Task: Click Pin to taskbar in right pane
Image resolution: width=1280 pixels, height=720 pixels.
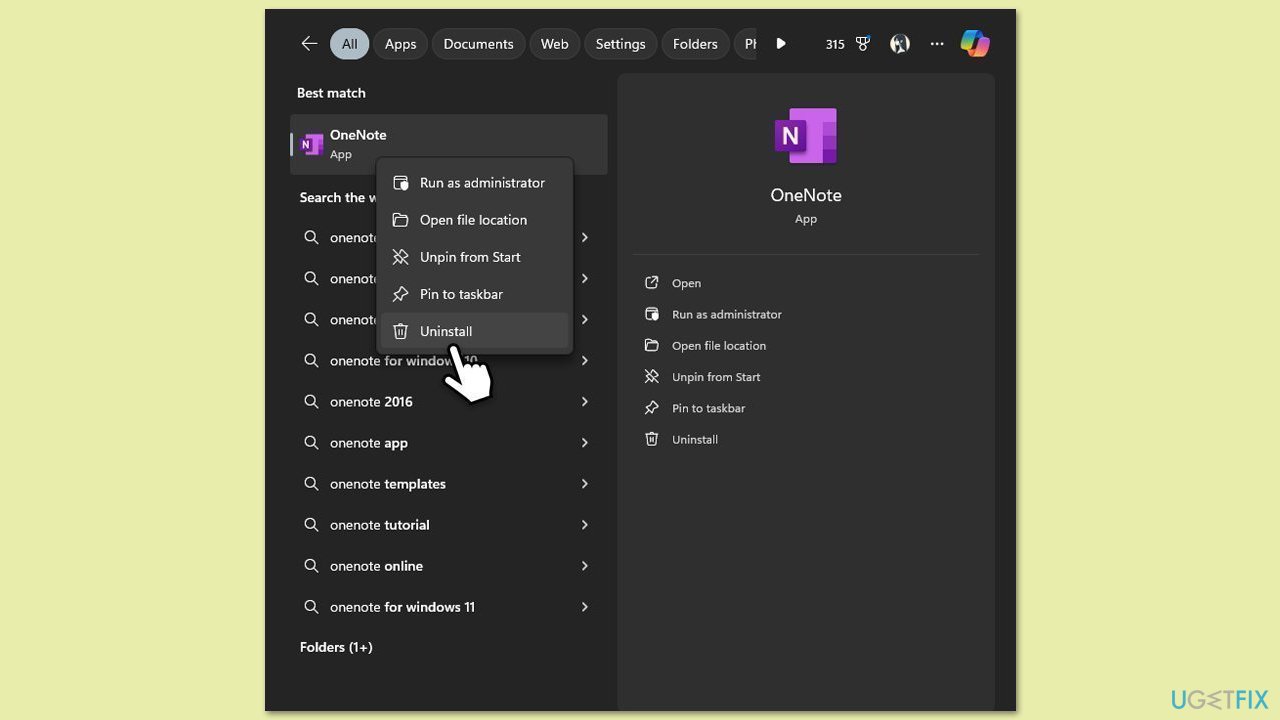Action: pyautogui.click(x=708, y=408)
